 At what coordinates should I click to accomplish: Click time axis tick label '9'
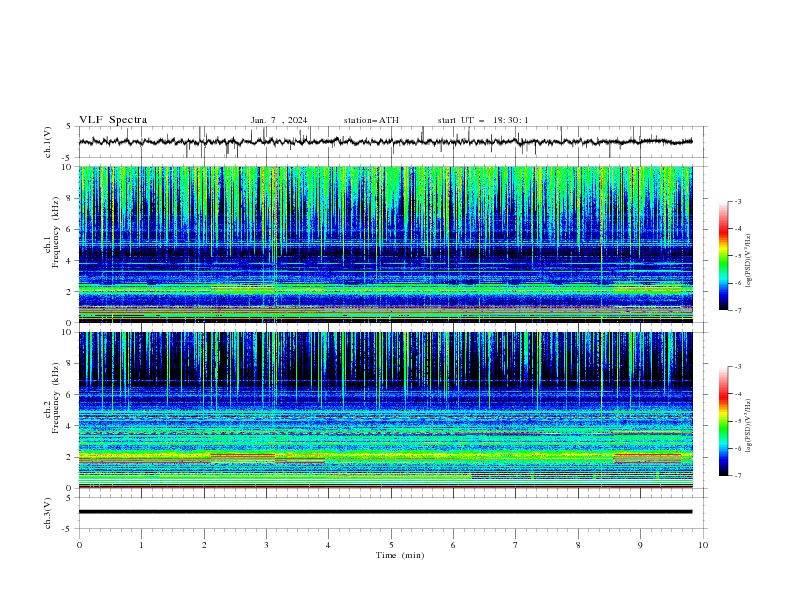coord(640,545)
